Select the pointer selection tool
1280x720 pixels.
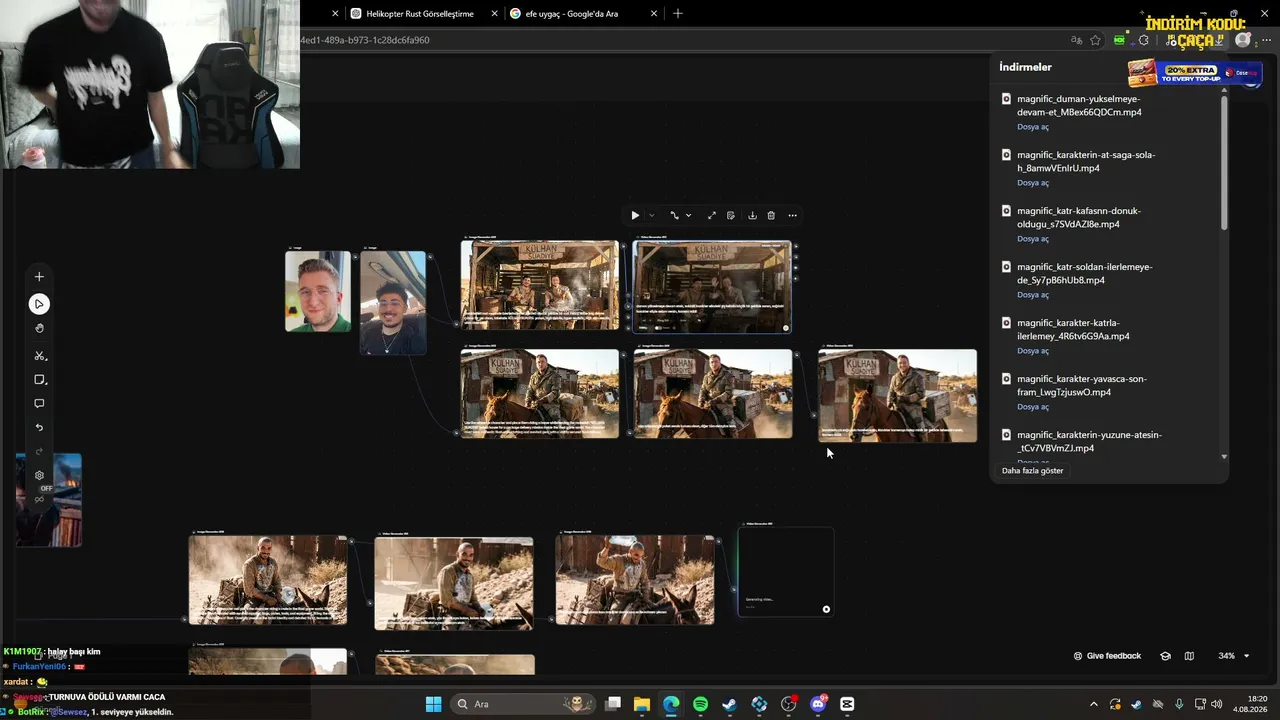point(39,304)
